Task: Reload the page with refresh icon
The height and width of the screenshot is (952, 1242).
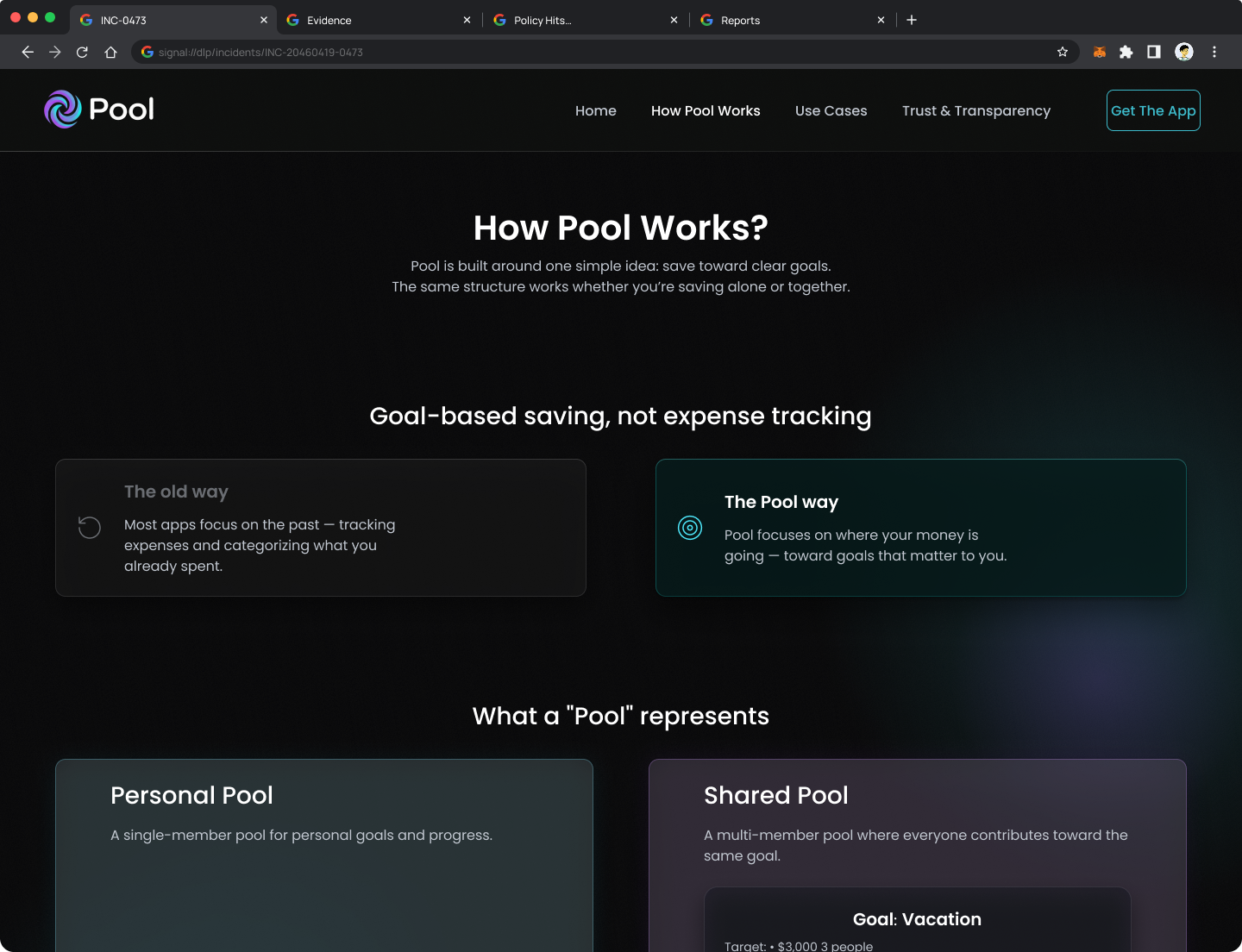Action: pyautogui.click(x=83, y=53)
